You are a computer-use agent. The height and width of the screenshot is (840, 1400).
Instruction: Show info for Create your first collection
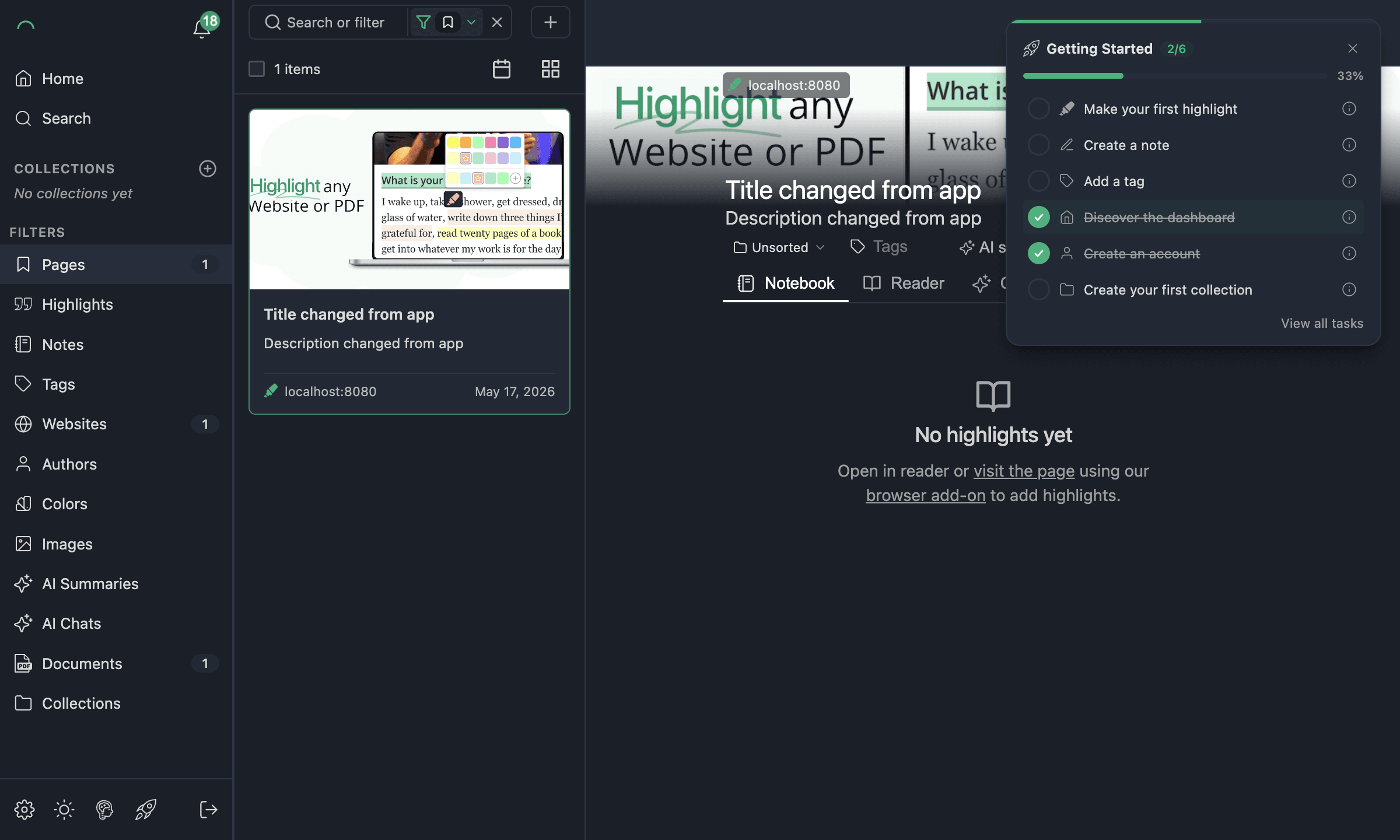click(1349, 289)
